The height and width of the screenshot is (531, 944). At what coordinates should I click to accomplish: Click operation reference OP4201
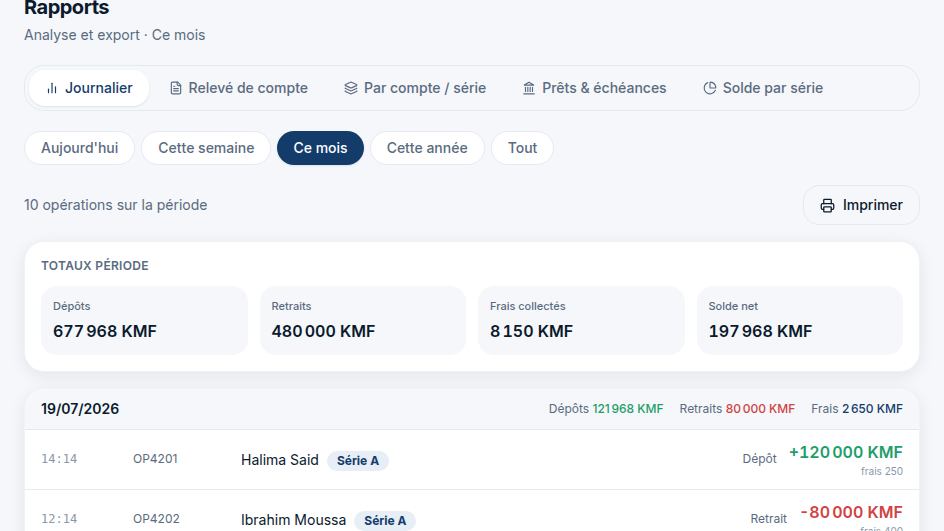[x=155, y=459]
